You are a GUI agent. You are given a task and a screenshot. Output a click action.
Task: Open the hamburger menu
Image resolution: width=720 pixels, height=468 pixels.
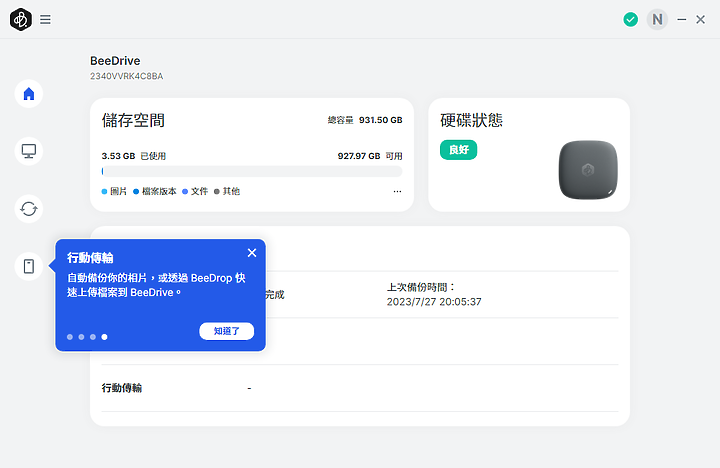(45, 19)
